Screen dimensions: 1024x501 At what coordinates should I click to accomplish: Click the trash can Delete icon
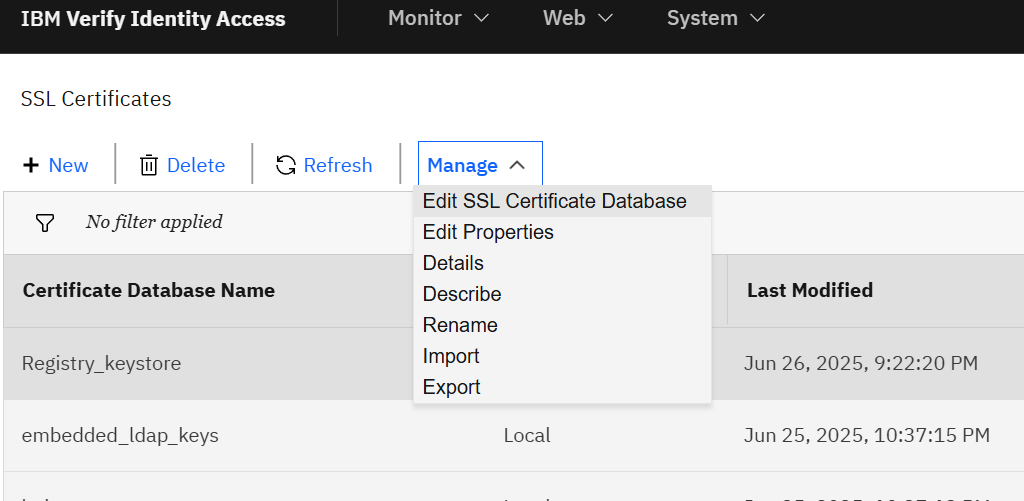point(149,165)
